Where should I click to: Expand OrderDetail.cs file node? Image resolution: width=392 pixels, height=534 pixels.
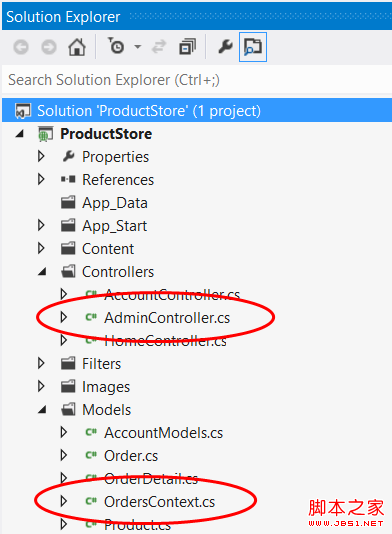tap(63, 478)
